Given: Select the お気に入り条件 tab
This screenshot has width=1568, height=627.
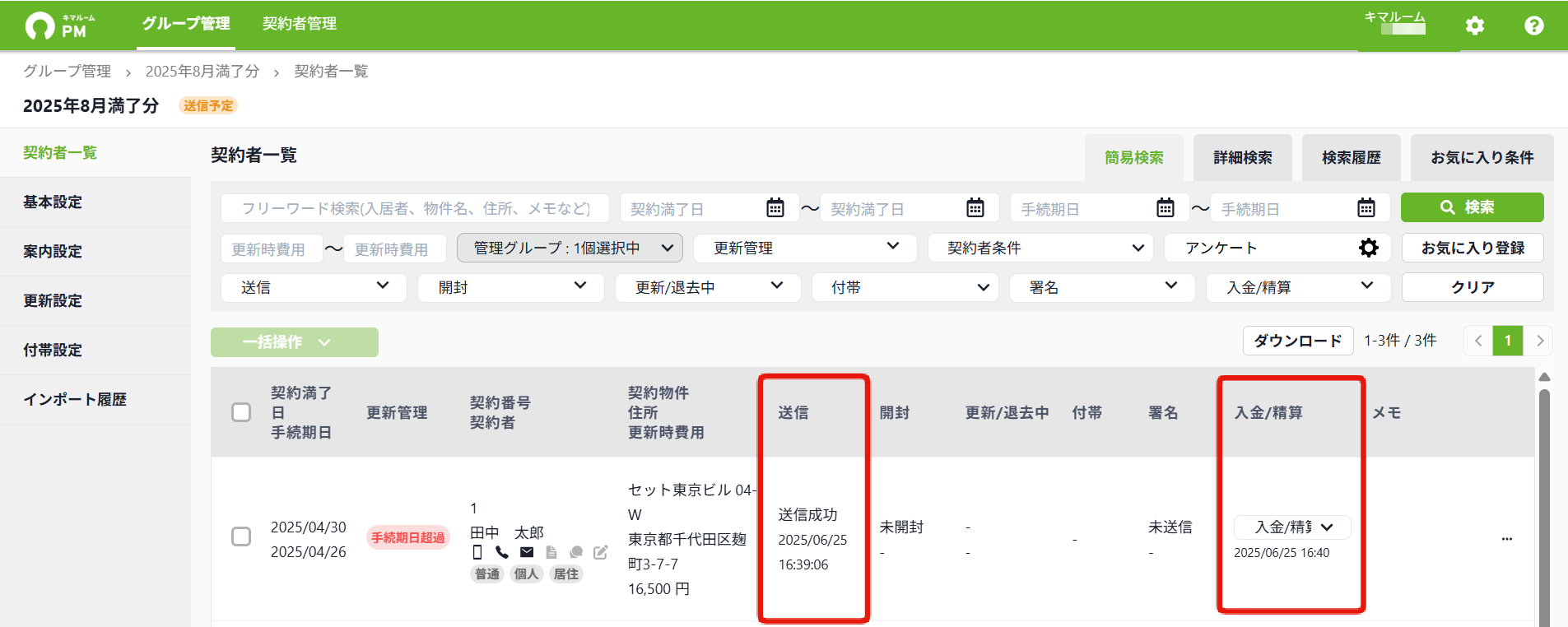Looking at the screenshot, I should pyautogui.click(x=1482, y=157).
